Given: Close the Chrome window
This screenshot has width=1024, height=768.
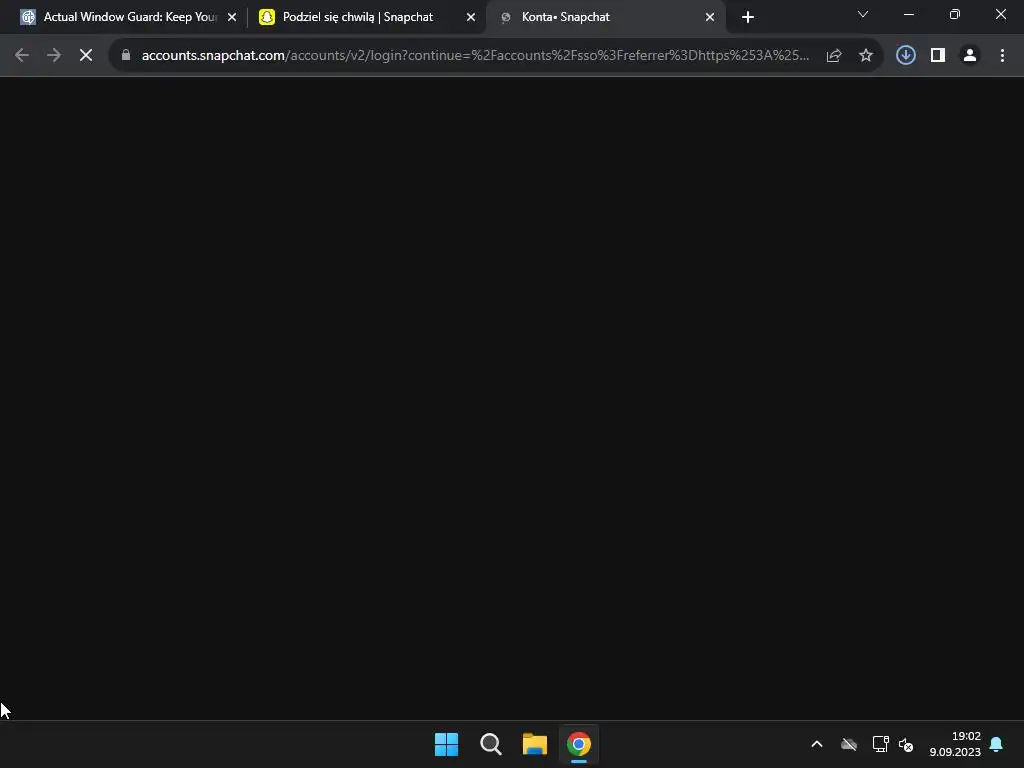Looking at the screenshot, I should tap(1000, 14).
